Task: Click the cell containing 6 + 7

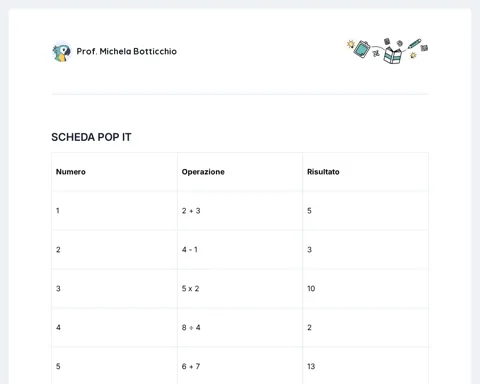Action: (240, 366)
